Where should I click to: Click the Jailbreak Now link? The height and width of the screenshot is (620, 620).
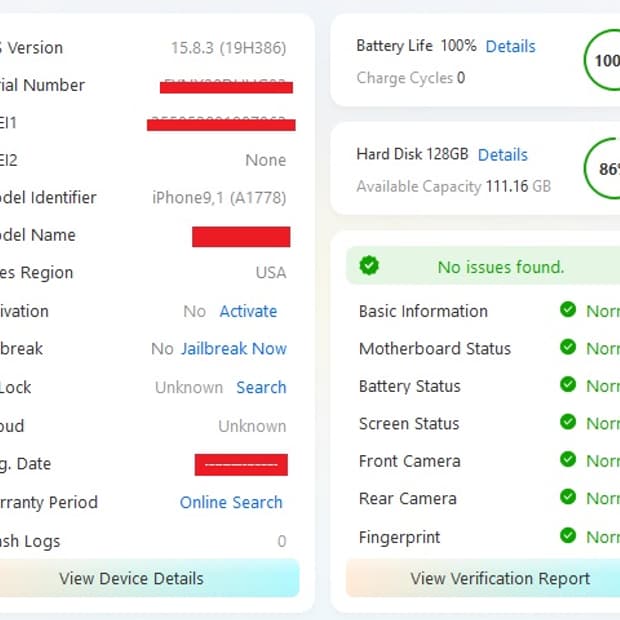point(234,348)
